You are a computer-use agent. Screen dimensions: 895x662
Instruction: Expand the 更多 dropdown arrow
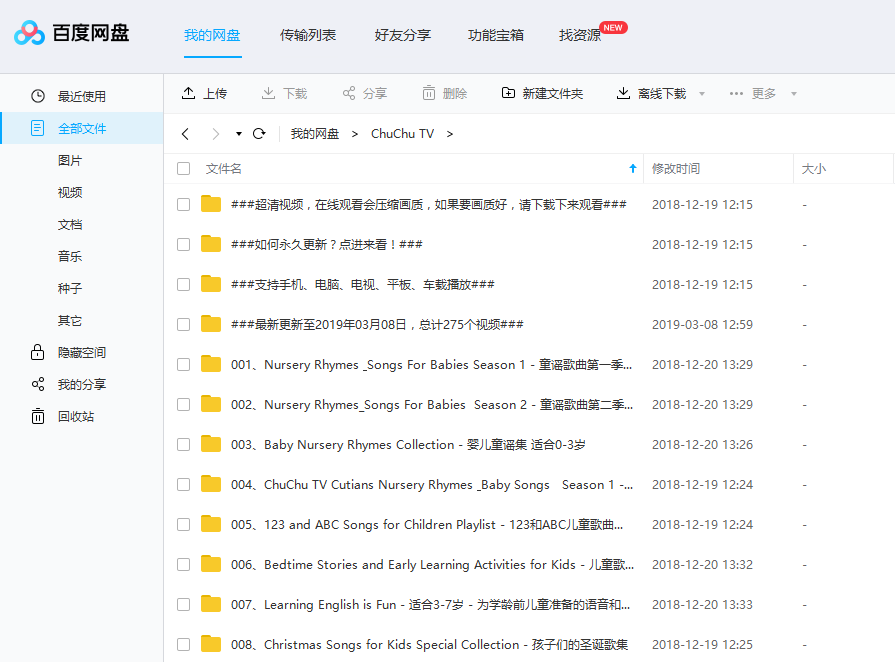(x=793, y=94)
